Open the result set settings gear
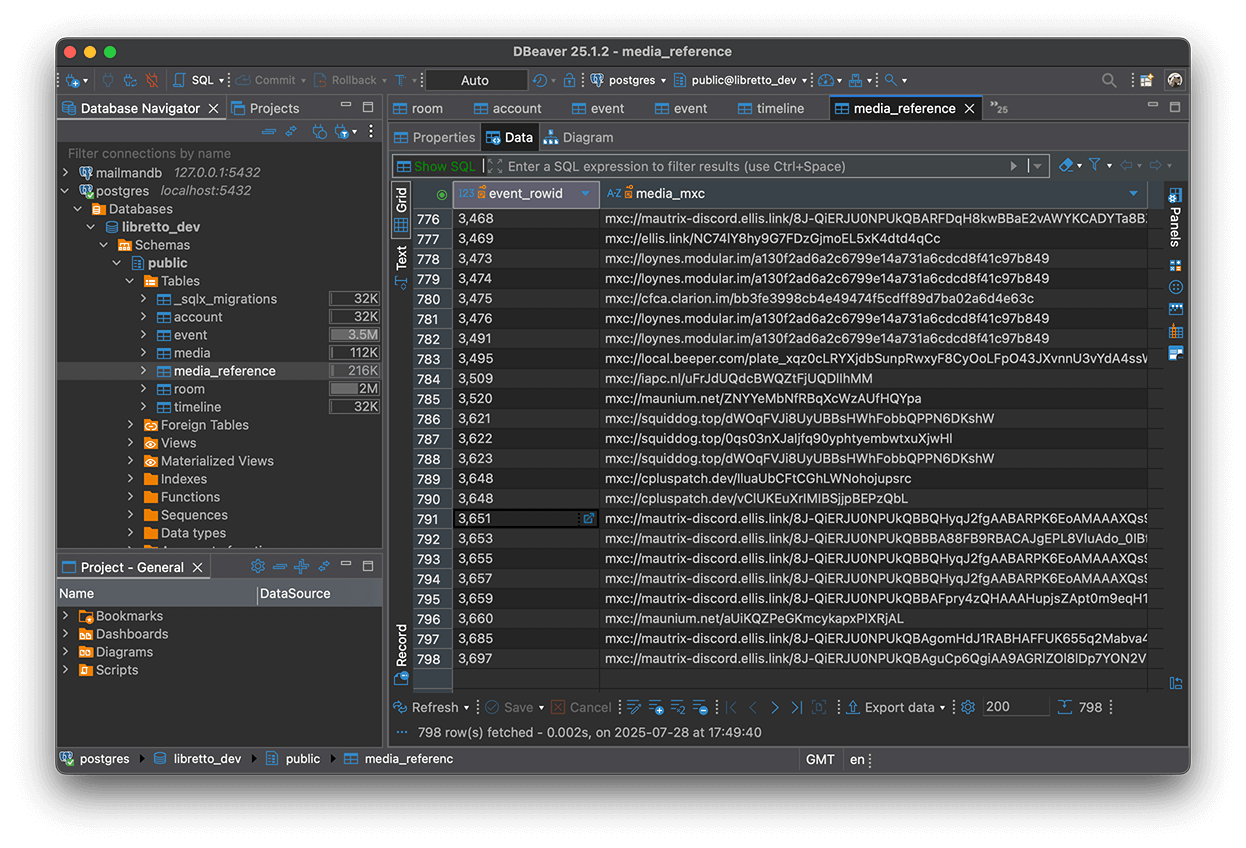Screen dimensions: 1246x848 [968, 707]
